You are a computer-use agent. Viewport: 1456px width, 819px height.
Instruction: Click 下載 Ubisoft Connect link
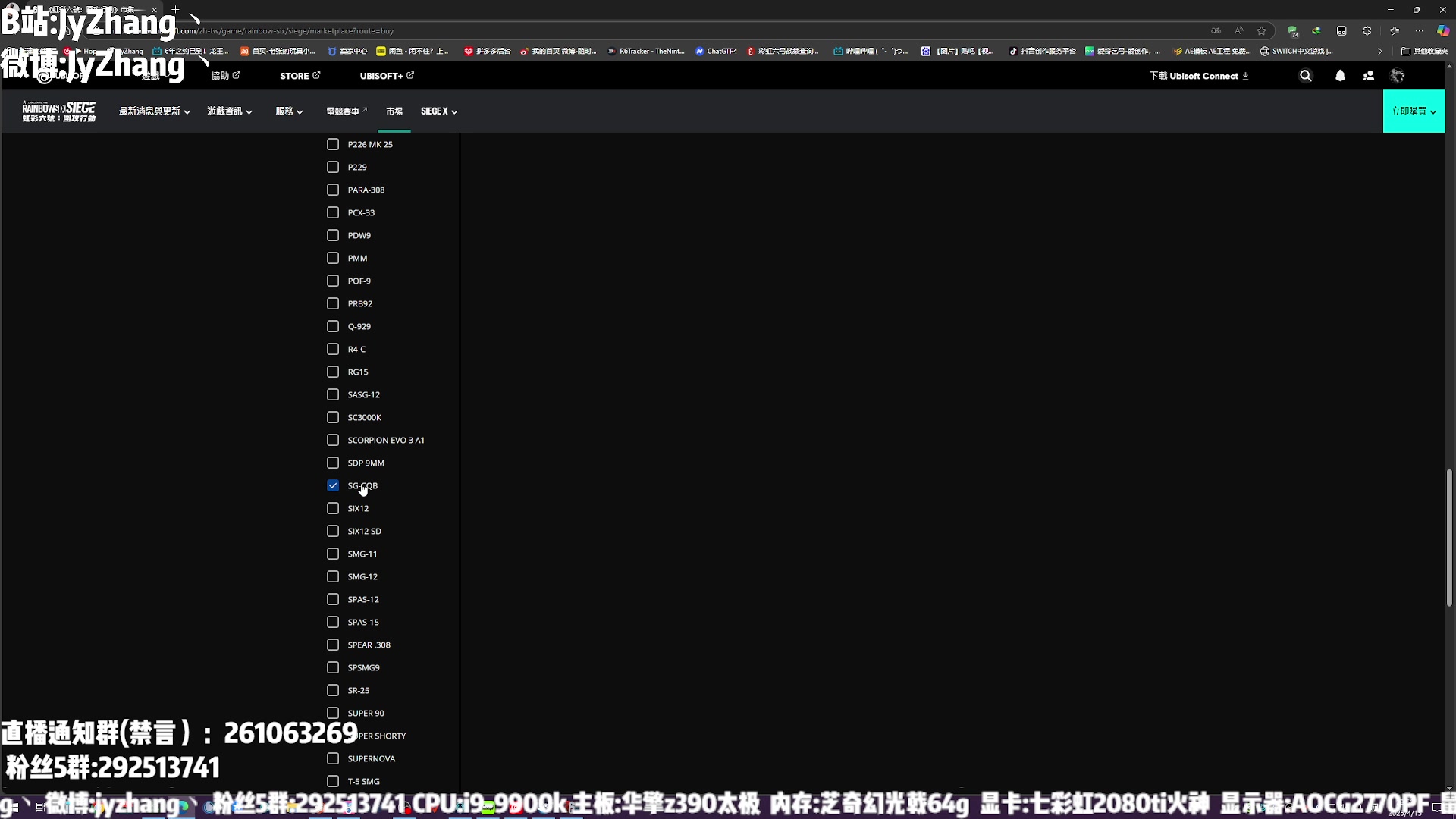click(1198, 76)
